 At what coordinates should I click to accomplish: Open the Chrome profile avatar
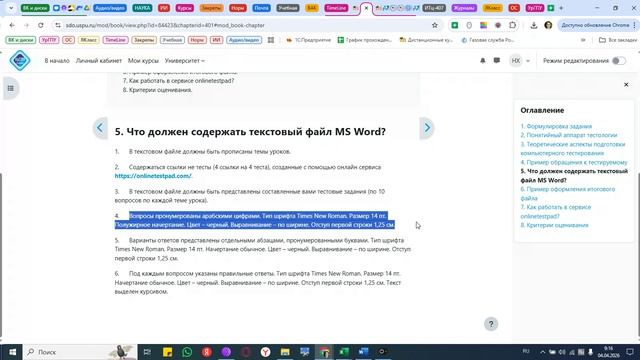pyautogui.click(x=548, y=25)
